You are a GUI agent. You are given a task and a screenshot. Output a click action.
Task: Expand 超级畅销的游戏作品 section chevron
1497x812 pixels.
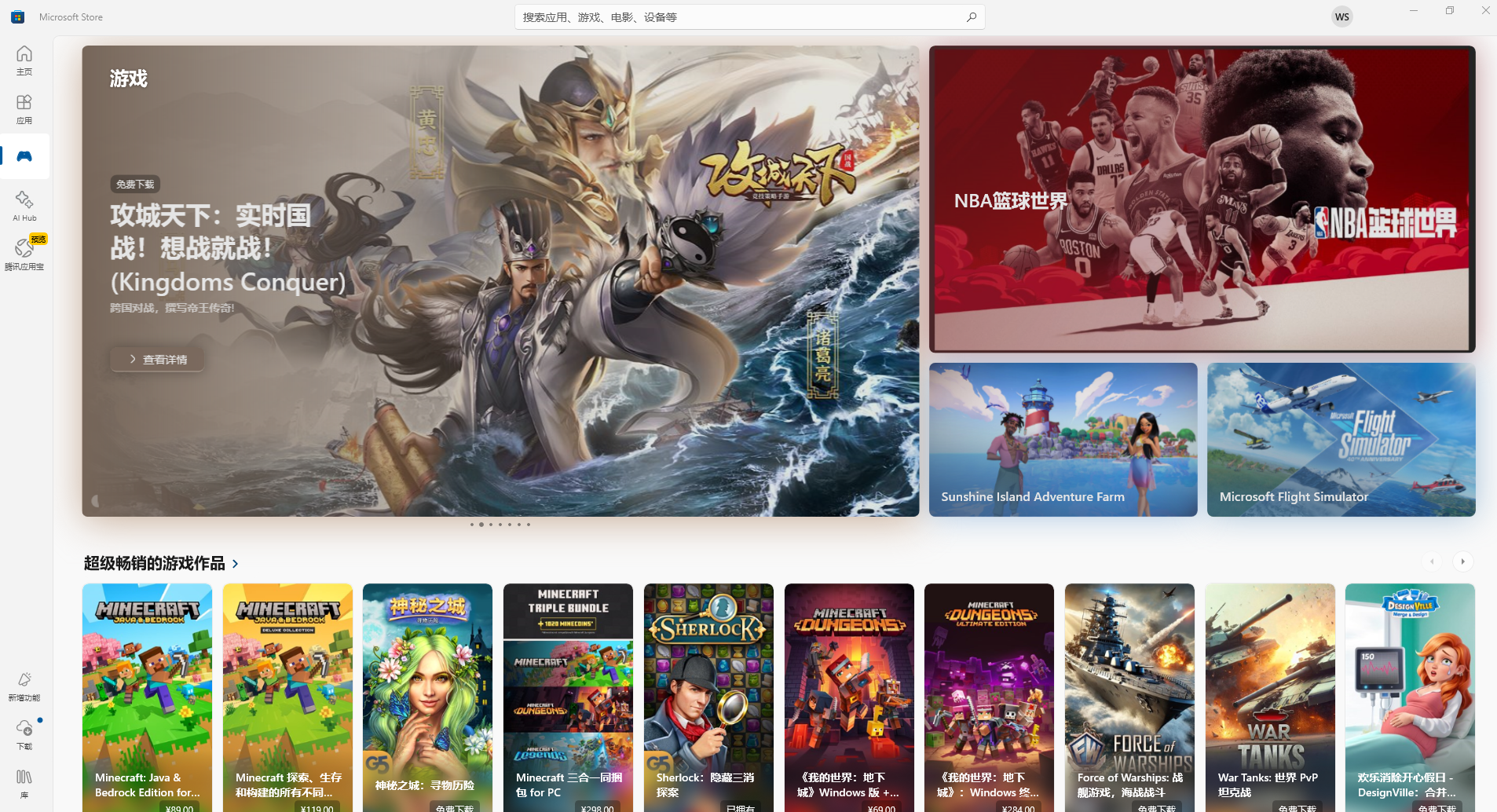click(235, 564)
